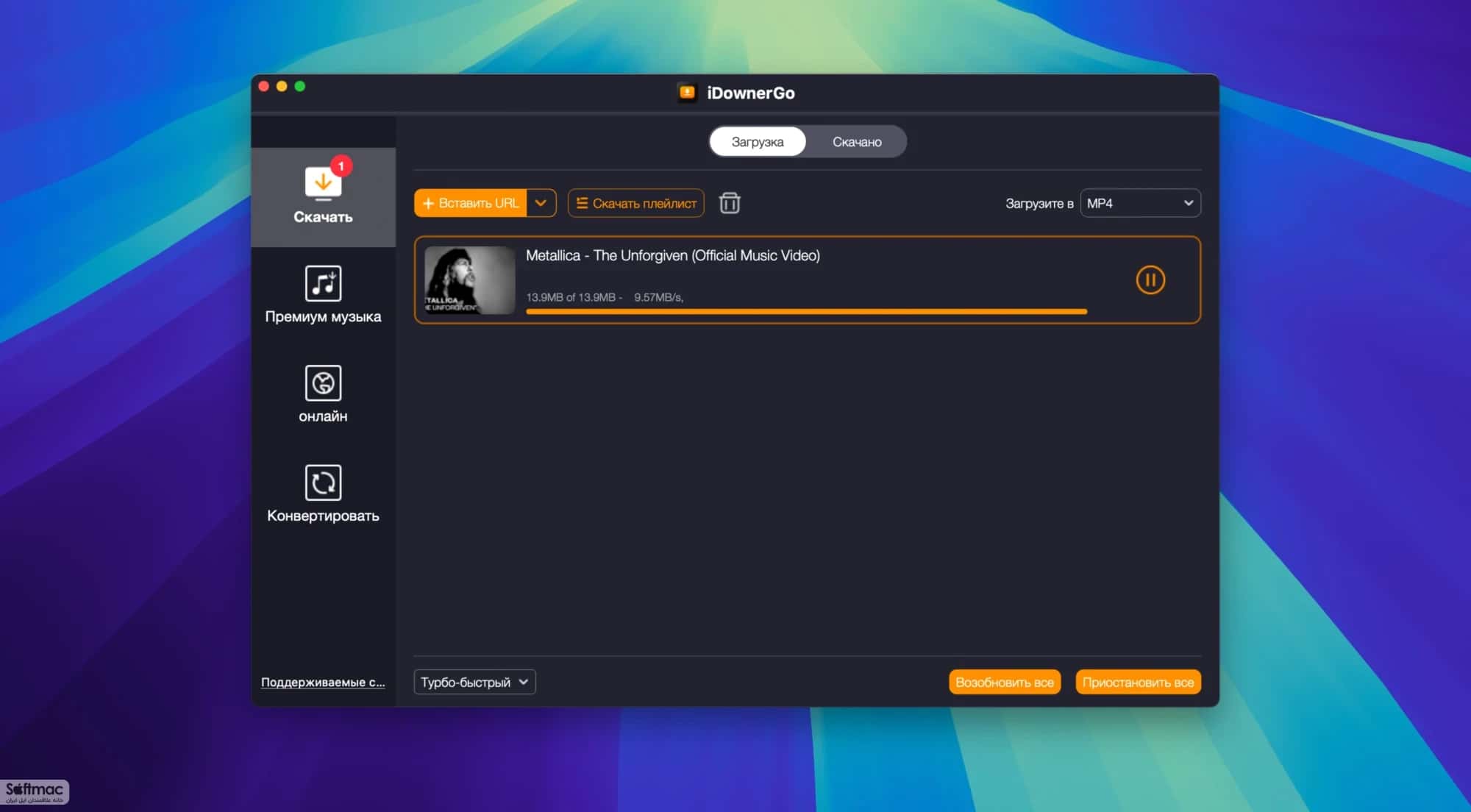
Task: Click the trash delete icon
Action: click(x=730, y=203)
